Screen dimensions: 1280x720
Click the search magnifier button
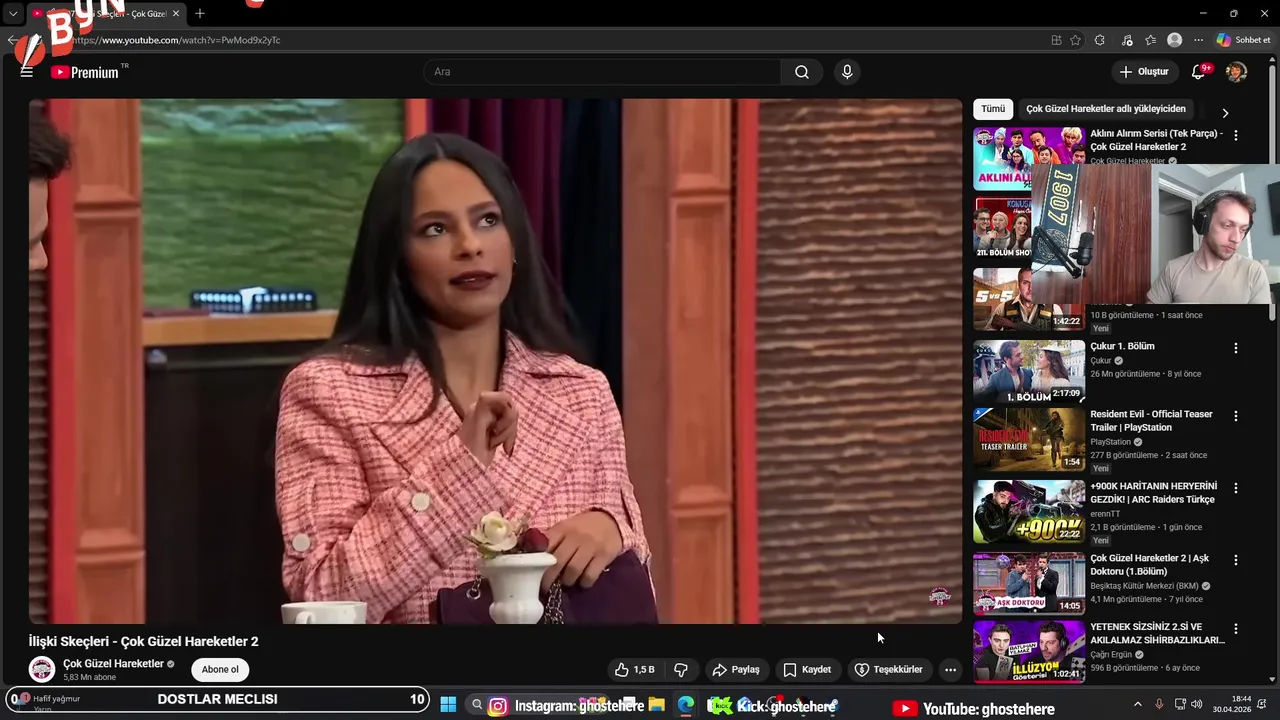coord(802,72)
